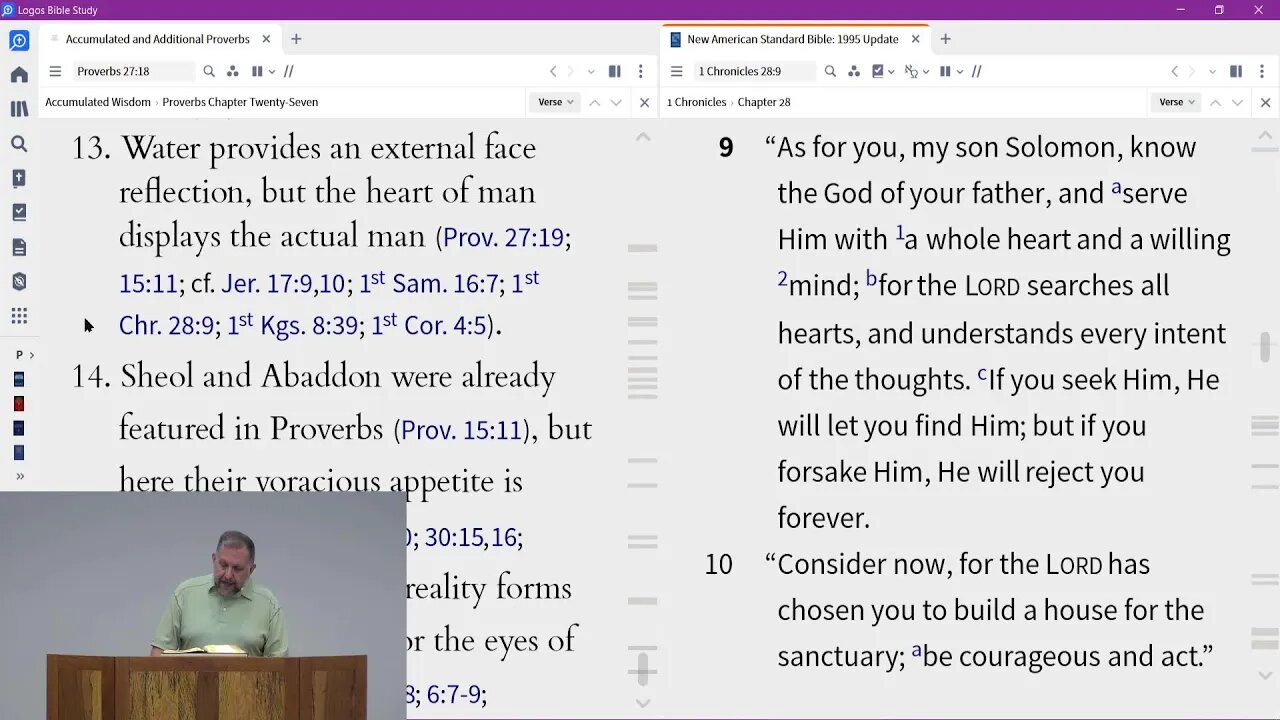This screenshot has width=1280, height=720.
Task: Click visual filters icon in NASB panel
Action: coord(854,71)
